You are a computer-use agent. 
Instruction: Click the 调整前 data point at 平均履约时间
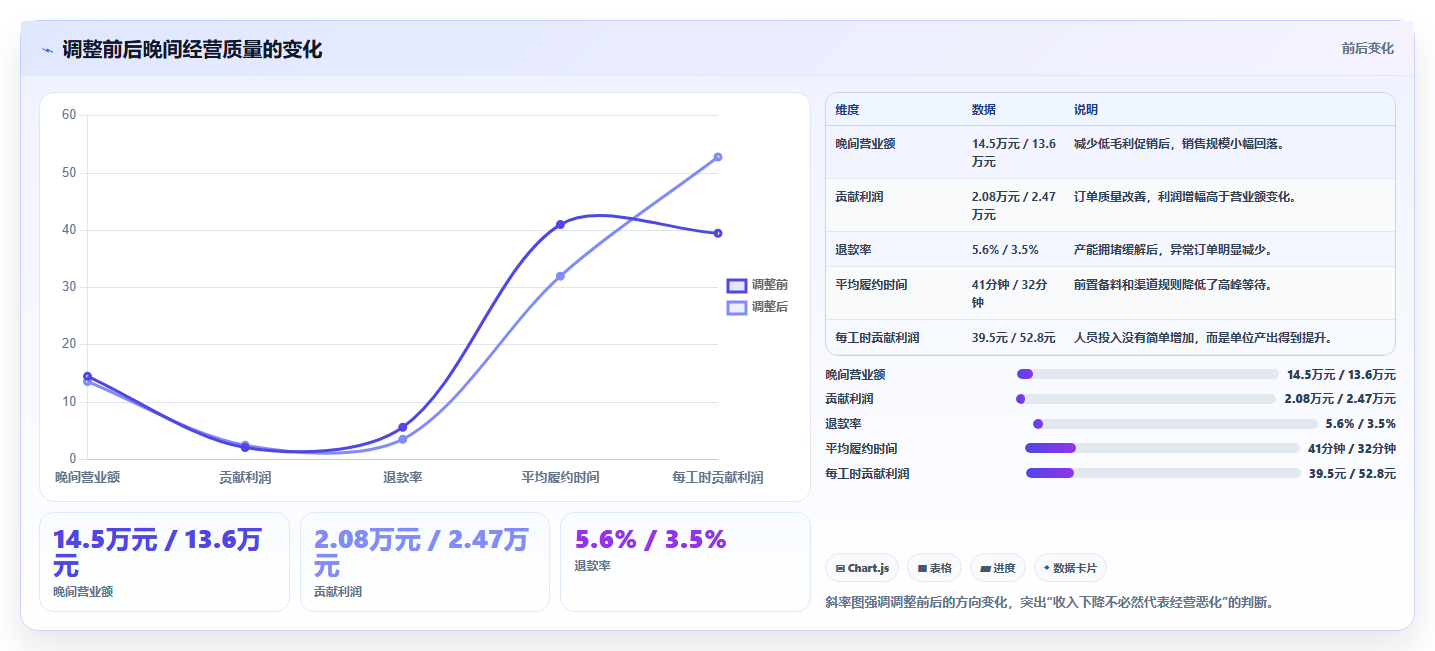[560, 224]
